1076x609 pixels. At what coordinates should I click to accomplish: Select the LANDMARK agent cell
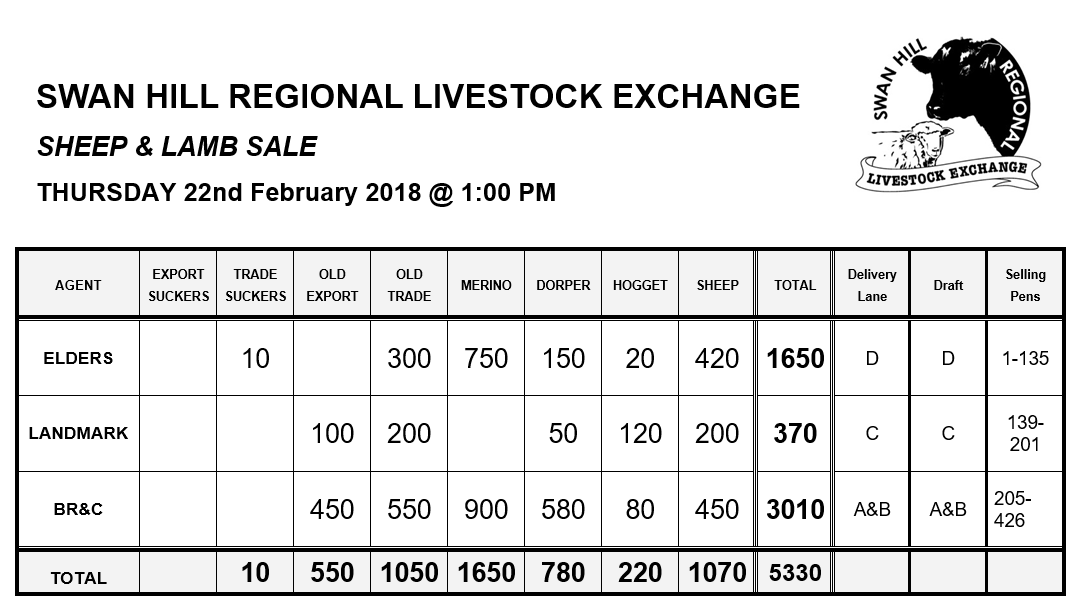tap(78, 433)
